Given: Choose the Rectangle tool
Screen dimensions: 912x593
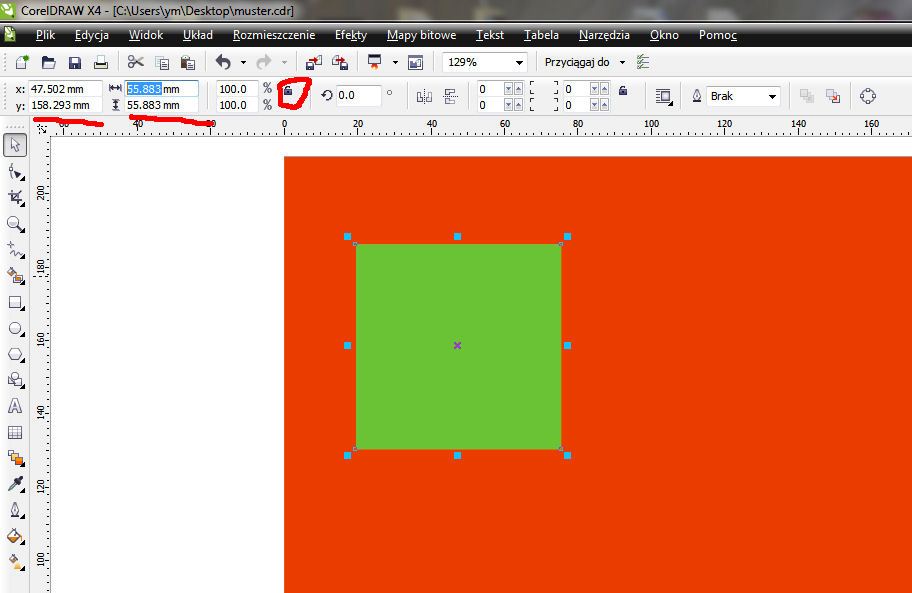Looking at the screenshot, I should (15, 302).
